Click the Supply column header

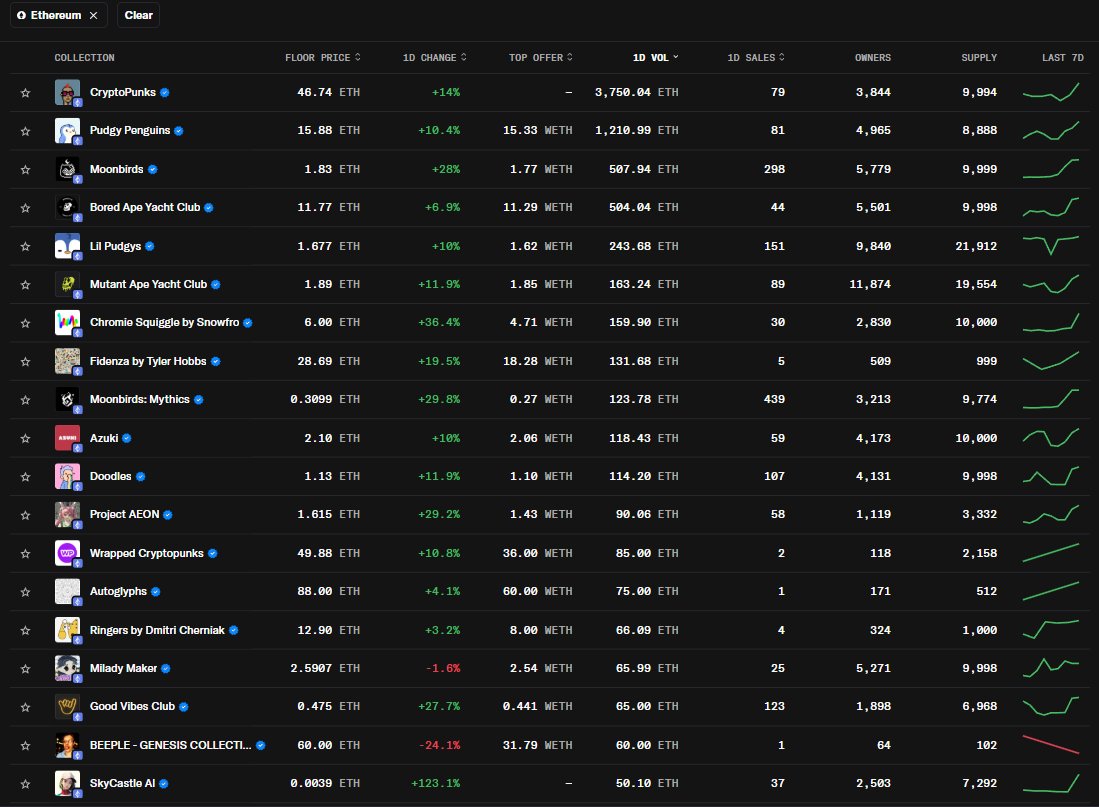tap(979, 57)
